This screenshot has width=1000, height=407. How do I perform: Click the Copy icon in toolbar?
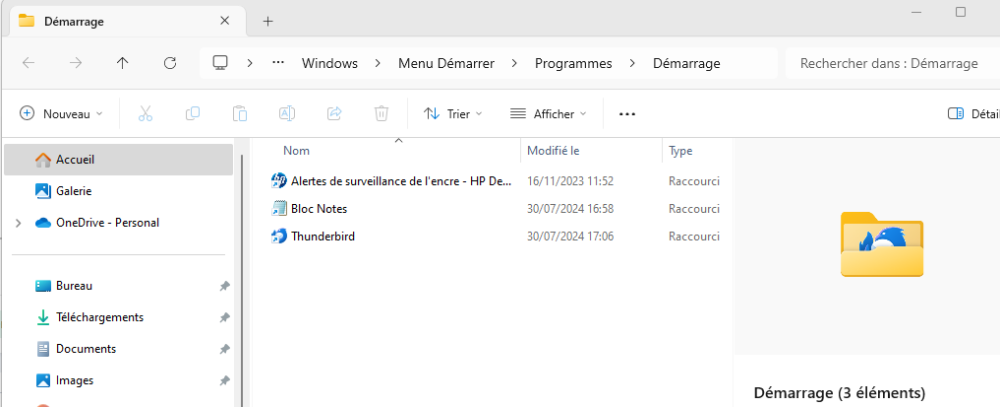pyautogui.click(x=193, y=114)
